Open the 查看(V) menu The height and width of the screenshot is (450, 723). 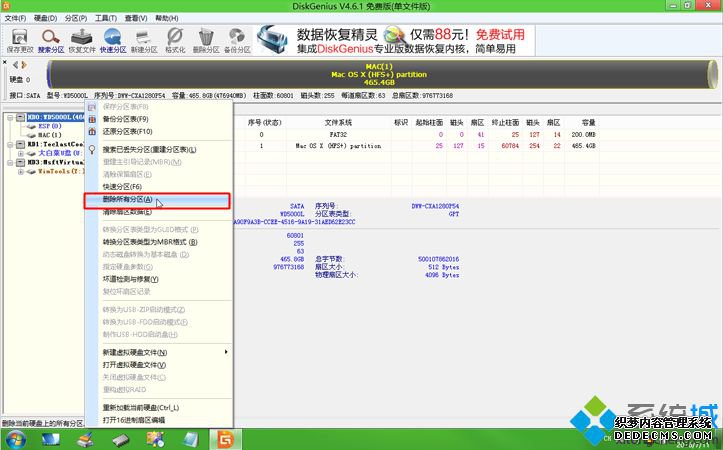coord(136,18)
